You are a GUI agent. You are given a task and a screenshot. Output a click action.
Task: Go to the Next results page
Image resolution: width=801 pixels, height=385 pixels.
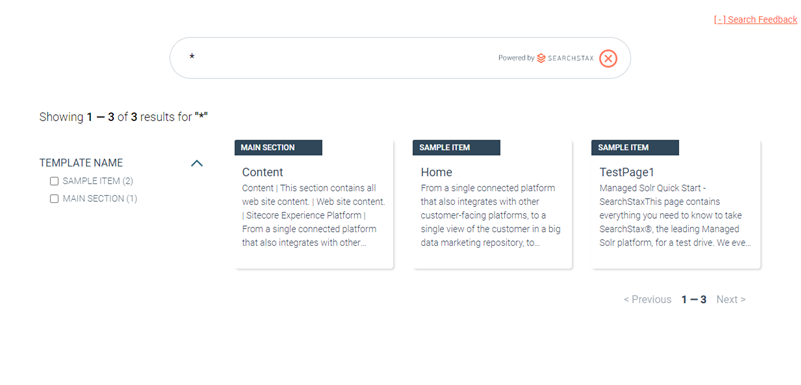point(731,299)
